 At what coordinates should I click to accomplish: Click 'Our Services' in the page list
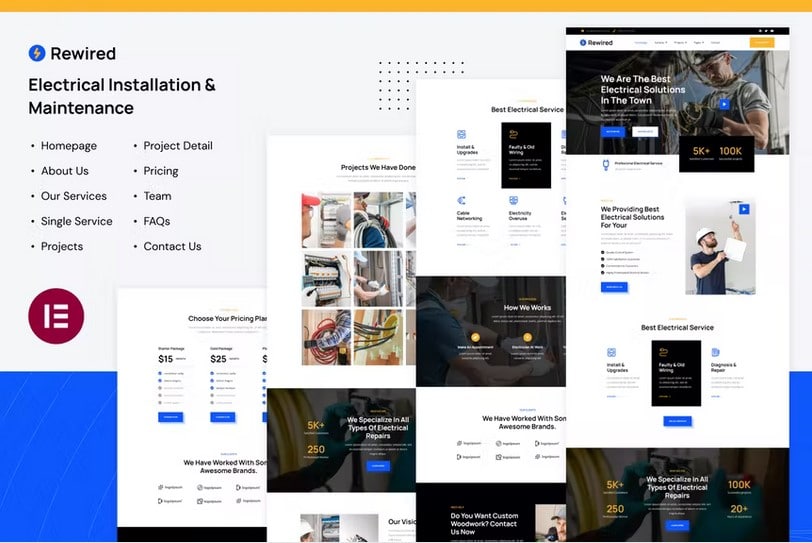coord(74,196)
